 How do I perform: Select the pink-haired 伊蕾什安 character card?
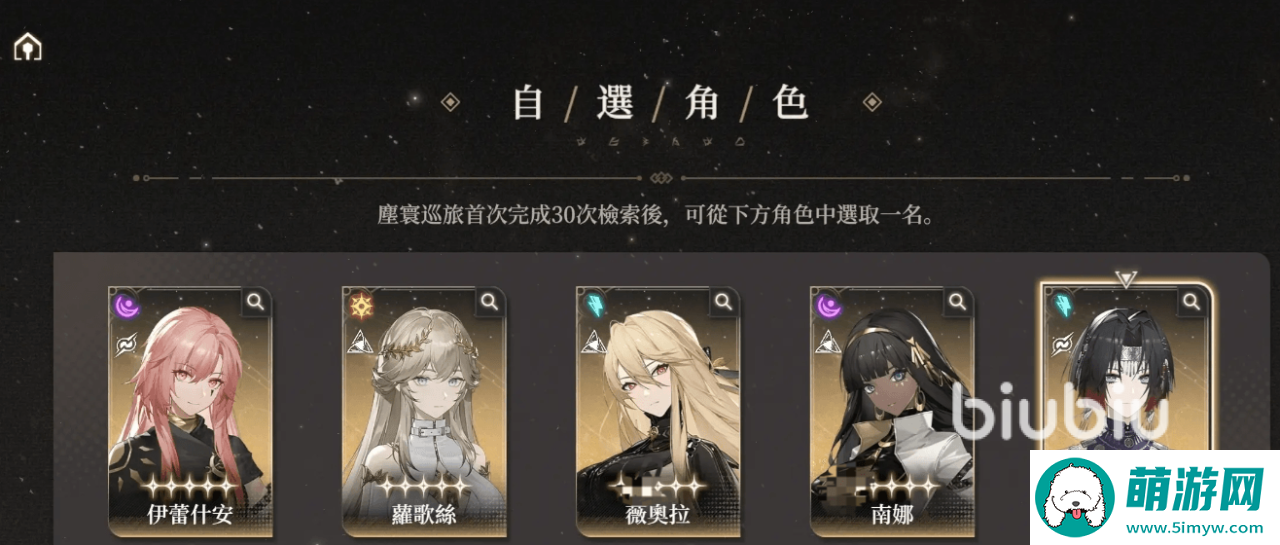[x=190, y=411]
